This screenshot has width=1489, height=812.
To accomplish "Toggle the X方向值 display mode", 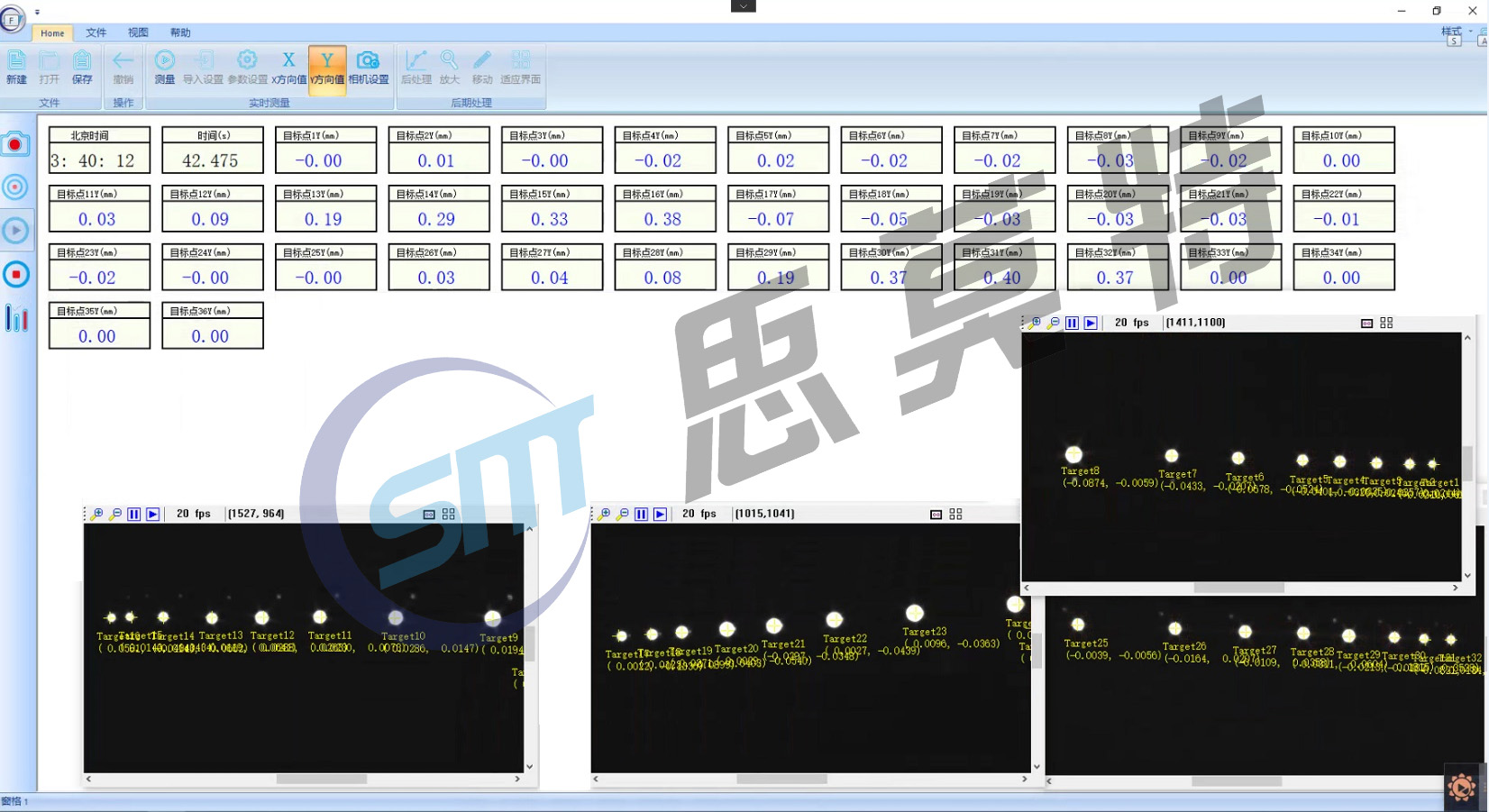I will pos(288,67).
